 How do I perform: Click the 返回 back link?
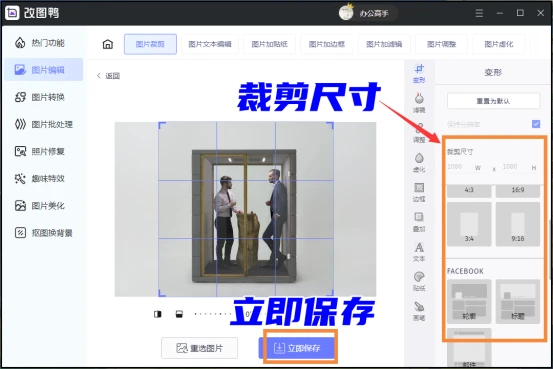pyautogui.click(x=108, y=76)
